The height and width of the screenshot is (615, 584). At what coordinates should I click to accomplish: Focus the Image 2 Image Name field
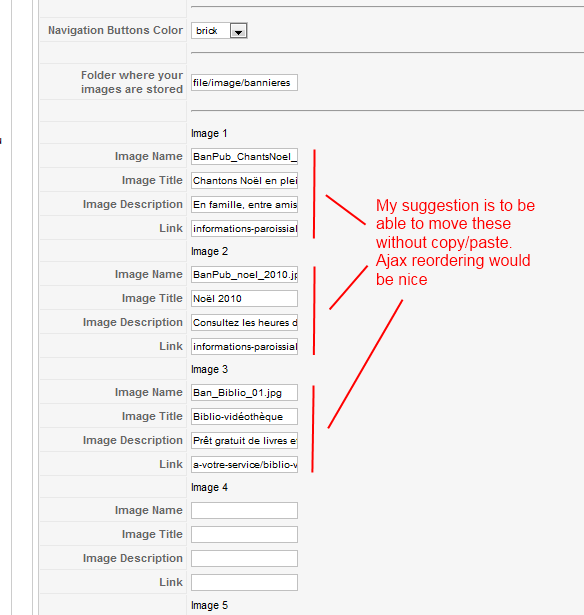[244, 275]
